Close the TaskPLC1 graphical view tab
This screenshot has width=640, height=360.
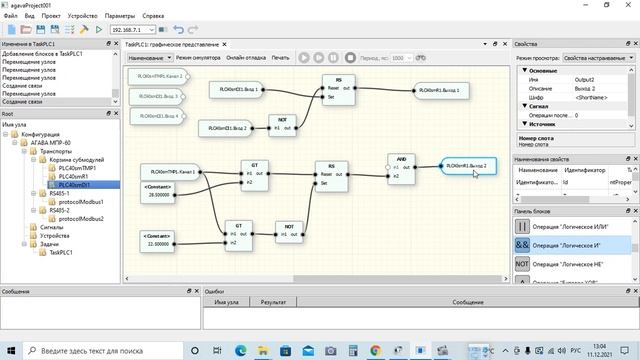tap(224, 44)
